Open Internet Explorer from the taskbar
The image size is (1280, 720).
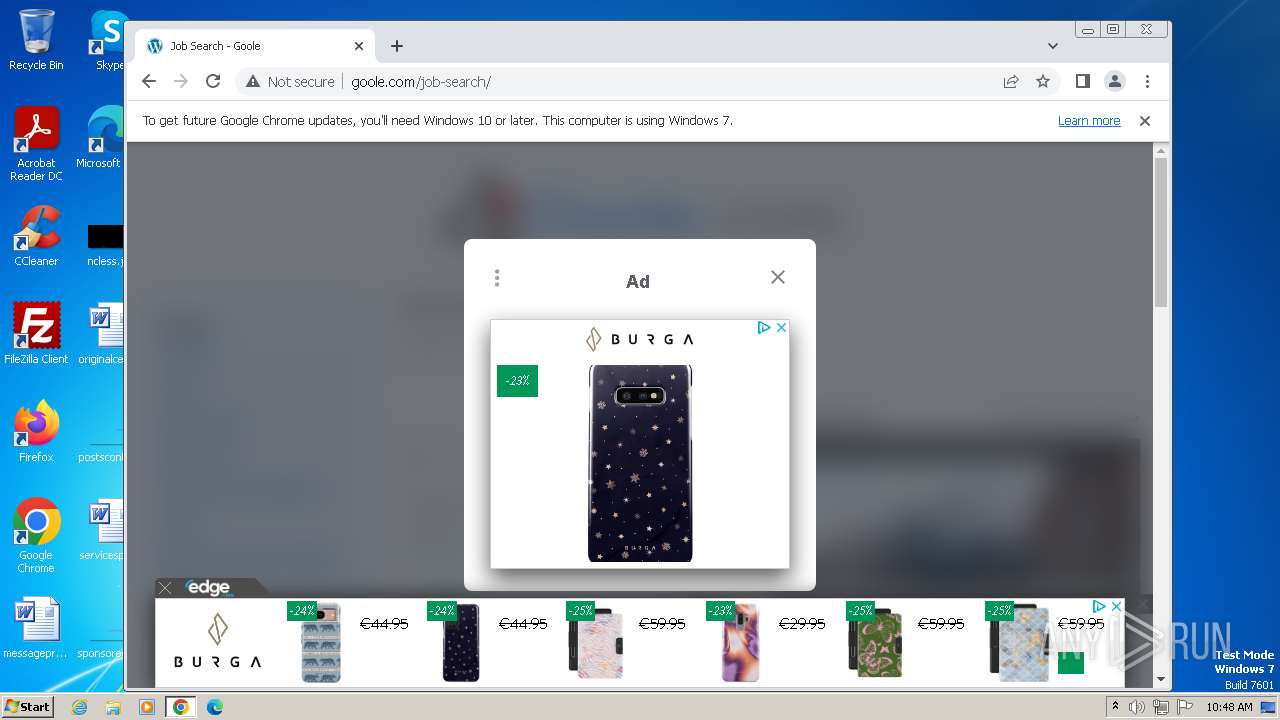pos(80,707)
